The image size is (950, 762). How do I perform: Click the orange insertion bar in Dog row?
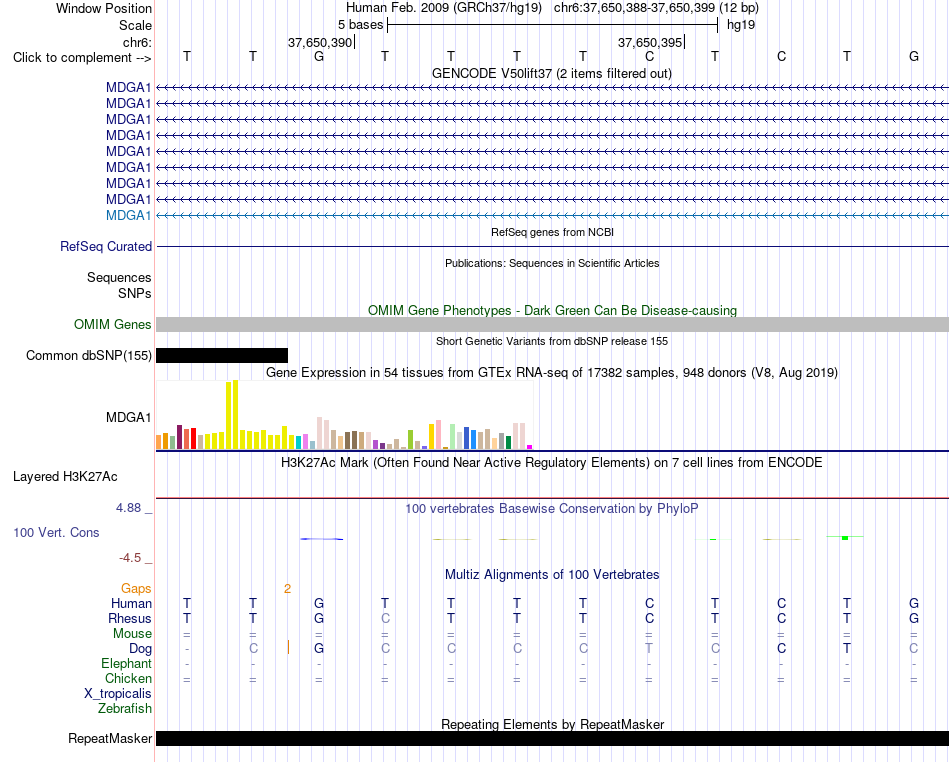[x=288, y=648]
